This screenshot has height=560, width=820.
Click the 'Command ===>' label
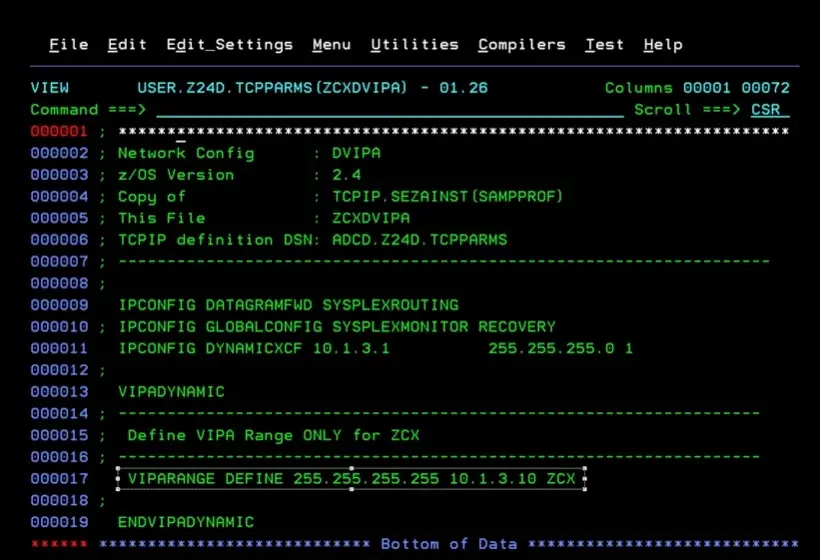pyautogui.click(x=88, y=110)
